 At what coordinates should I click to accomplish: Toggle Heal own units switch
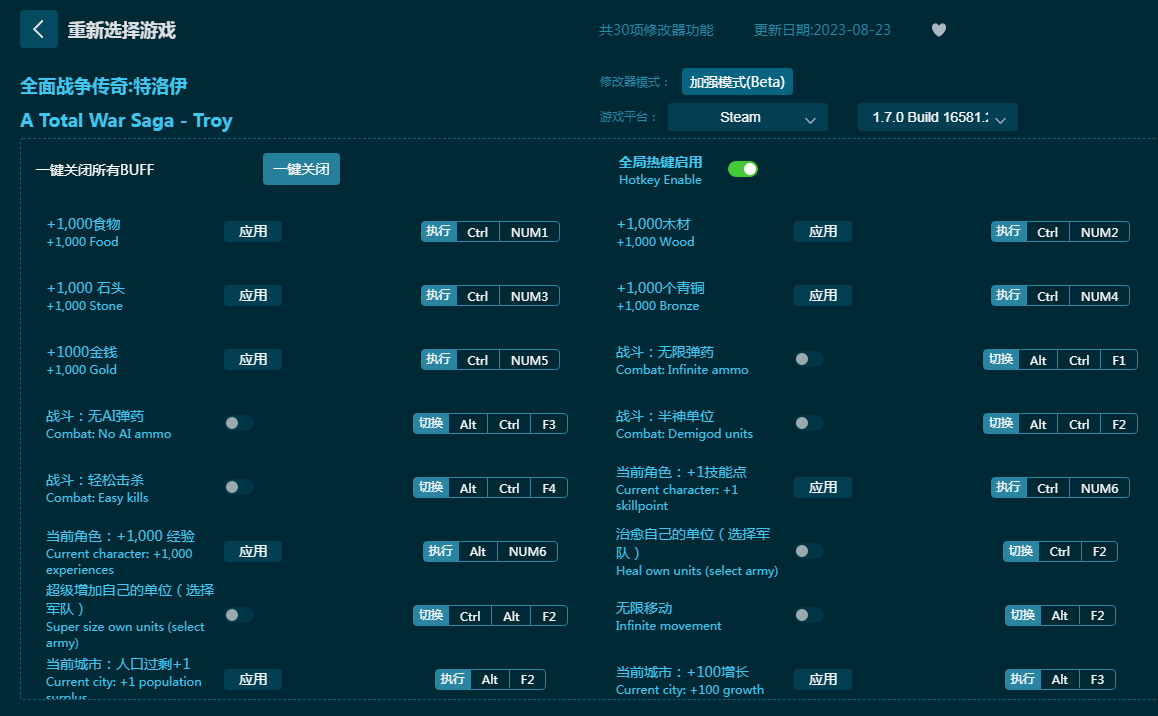coord(808,551)
